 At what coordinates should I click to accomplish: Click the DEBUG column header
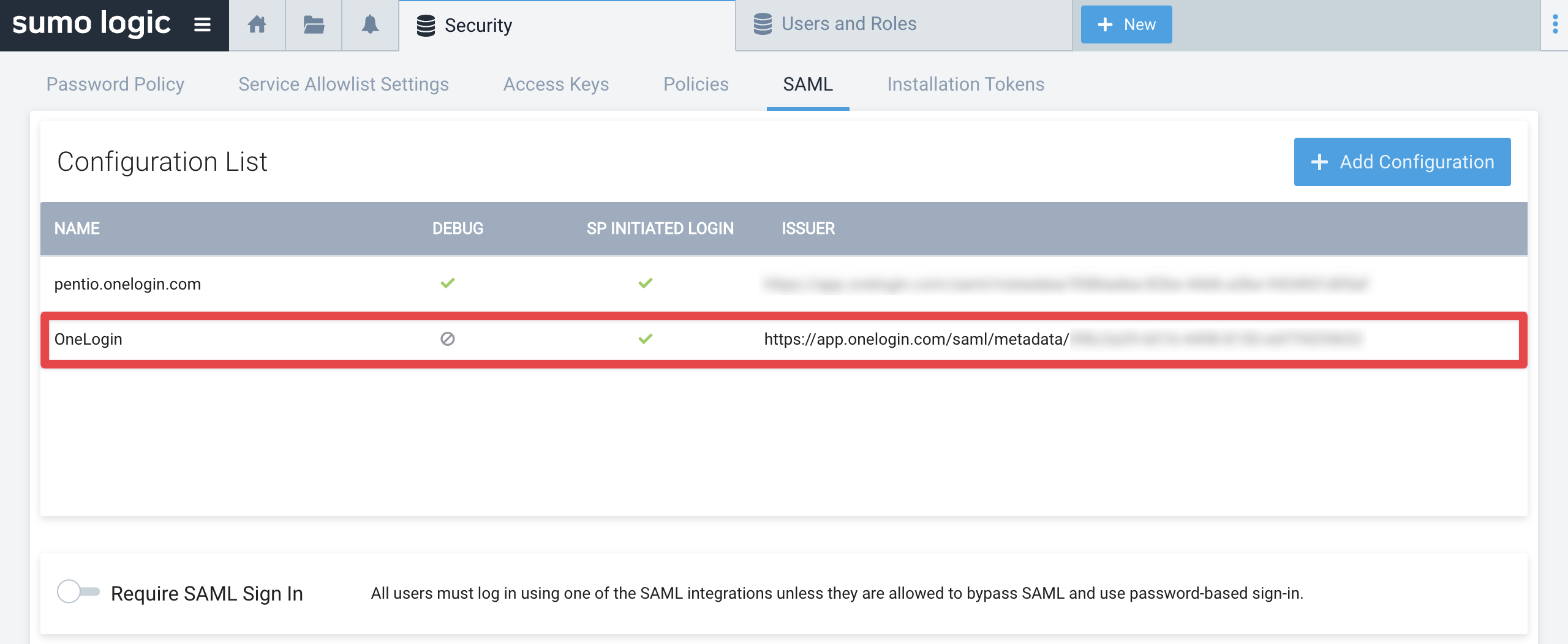point(458,228)
